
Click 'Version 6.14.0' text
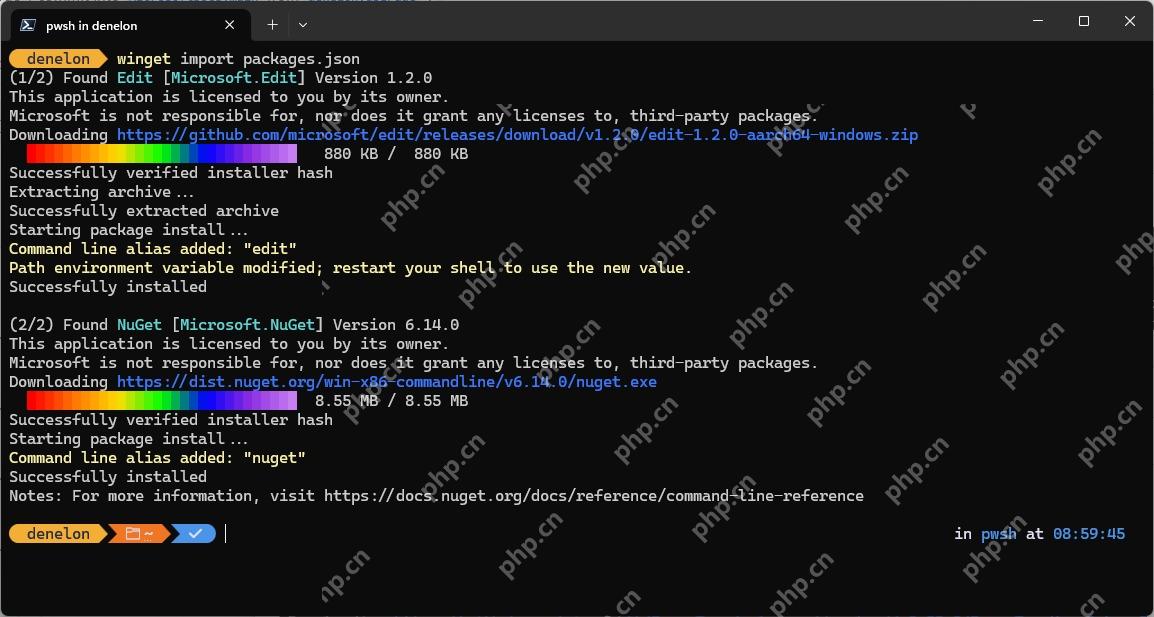coord(396,325)
